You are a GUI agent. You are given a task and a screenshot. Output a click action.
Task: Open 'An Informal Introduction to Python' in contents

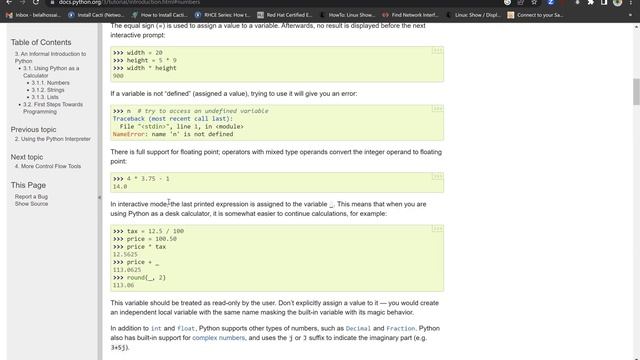coord(50,57)
